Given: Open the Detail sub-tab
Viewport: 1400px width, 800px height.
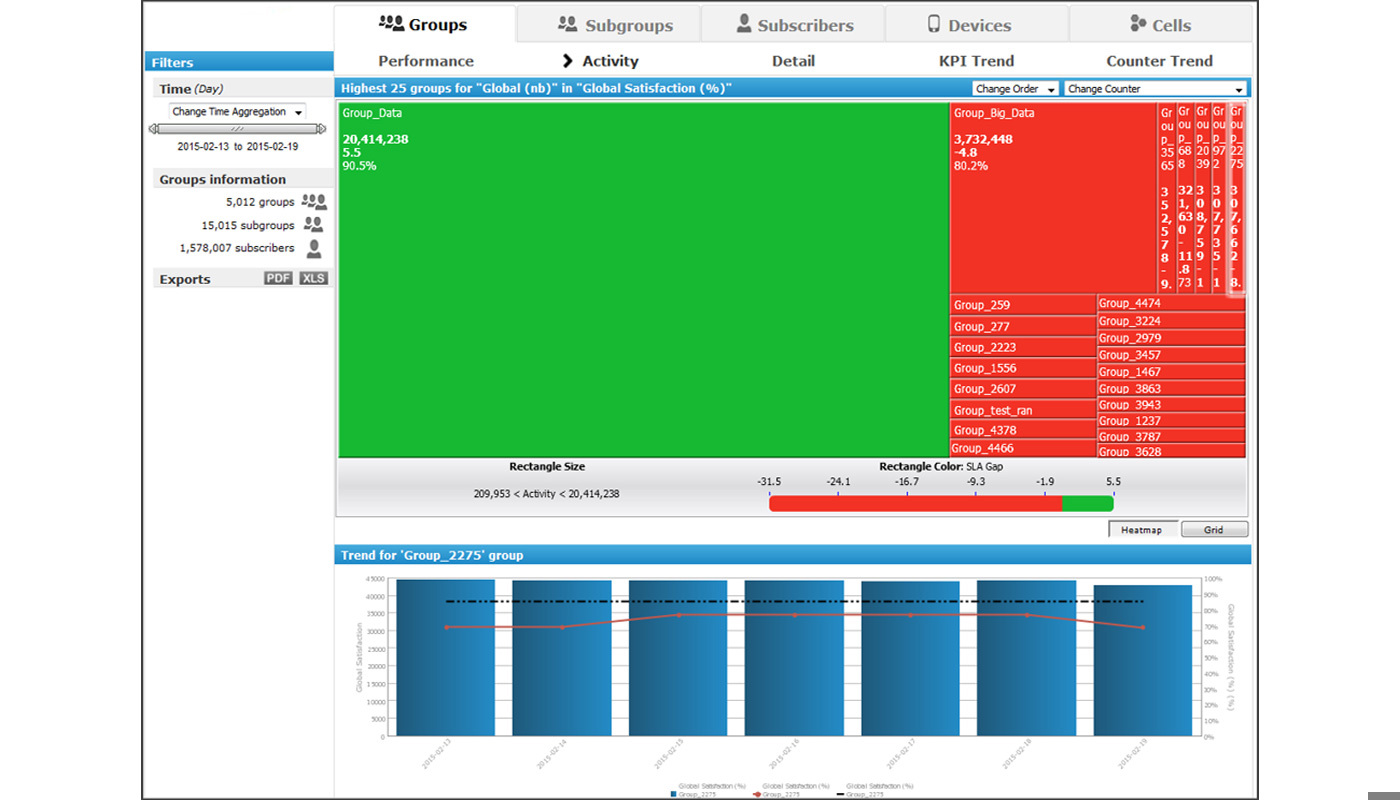Looking at the screenshot, I should [793, 61].
